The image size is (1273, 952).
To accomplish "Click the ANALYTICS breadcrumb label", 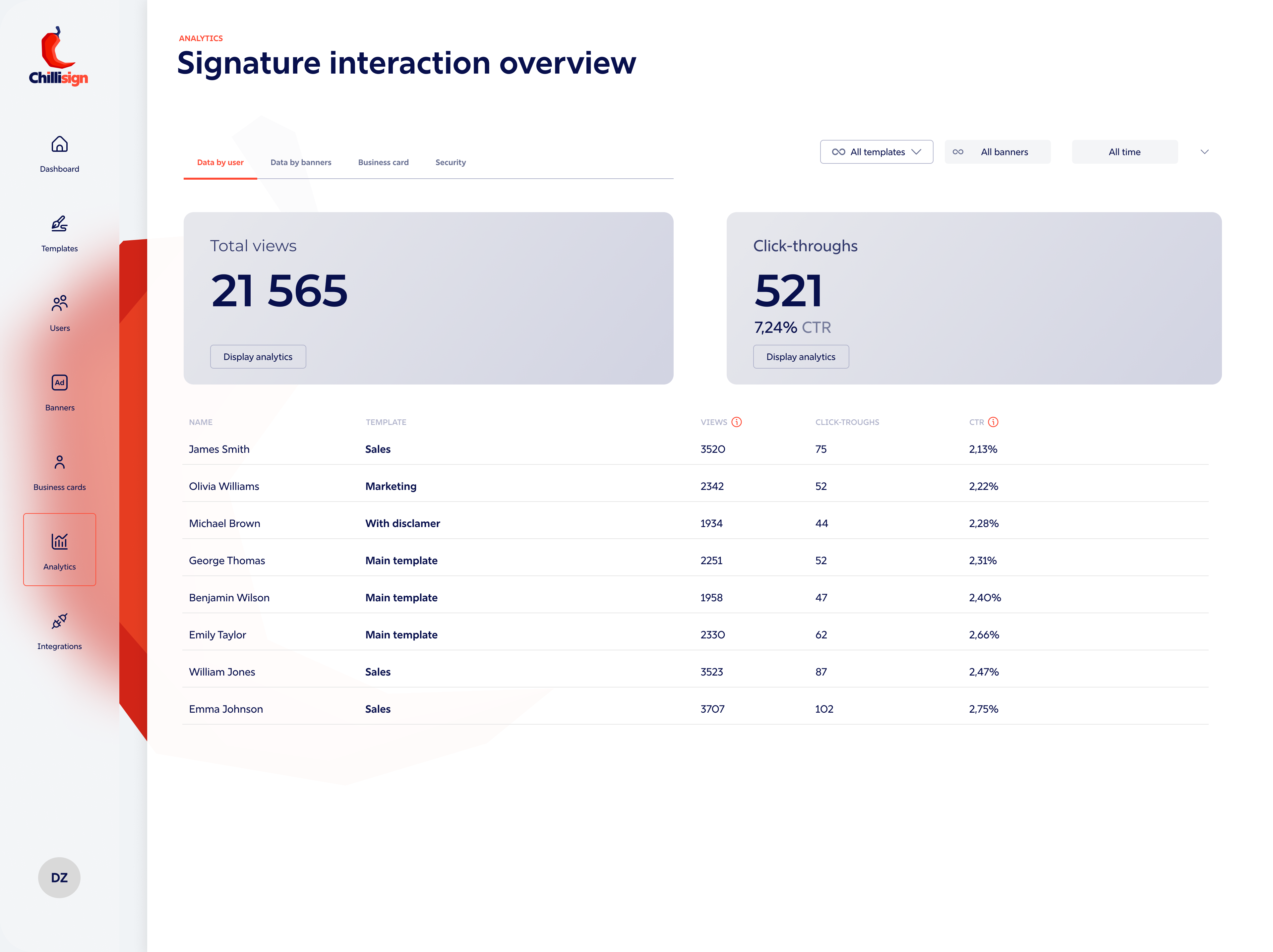I will pos(201,38).
